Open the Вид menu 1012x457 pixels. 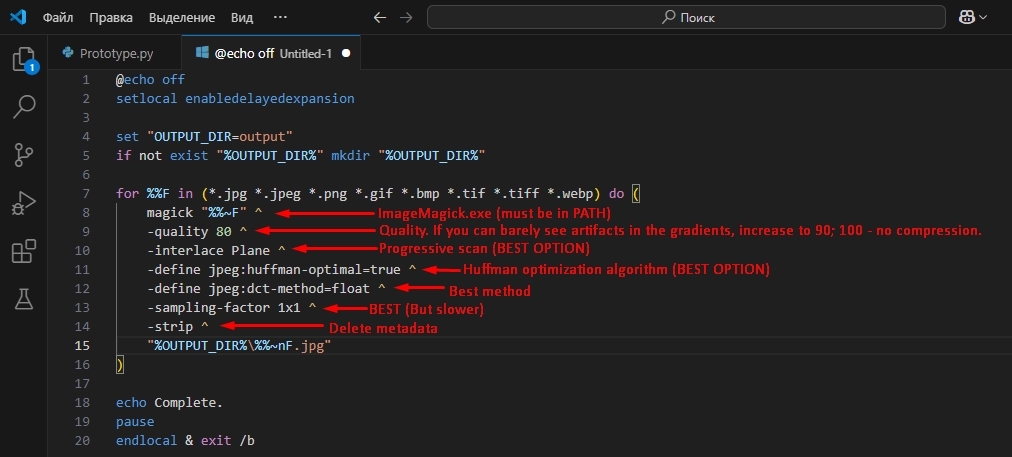pos(242,18)
